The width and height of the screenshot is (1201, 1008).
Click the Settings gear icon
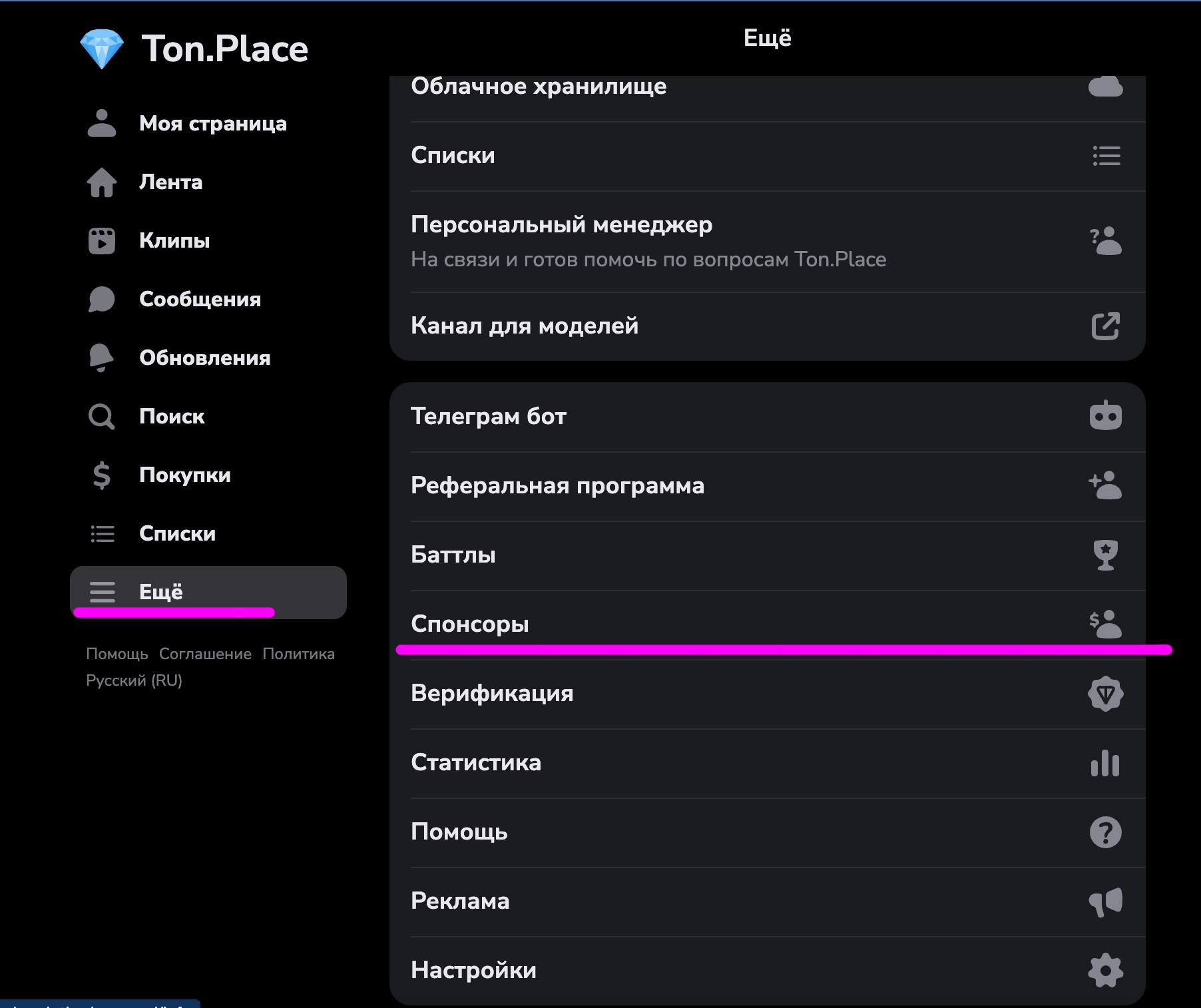click(x=1105, y=971)
